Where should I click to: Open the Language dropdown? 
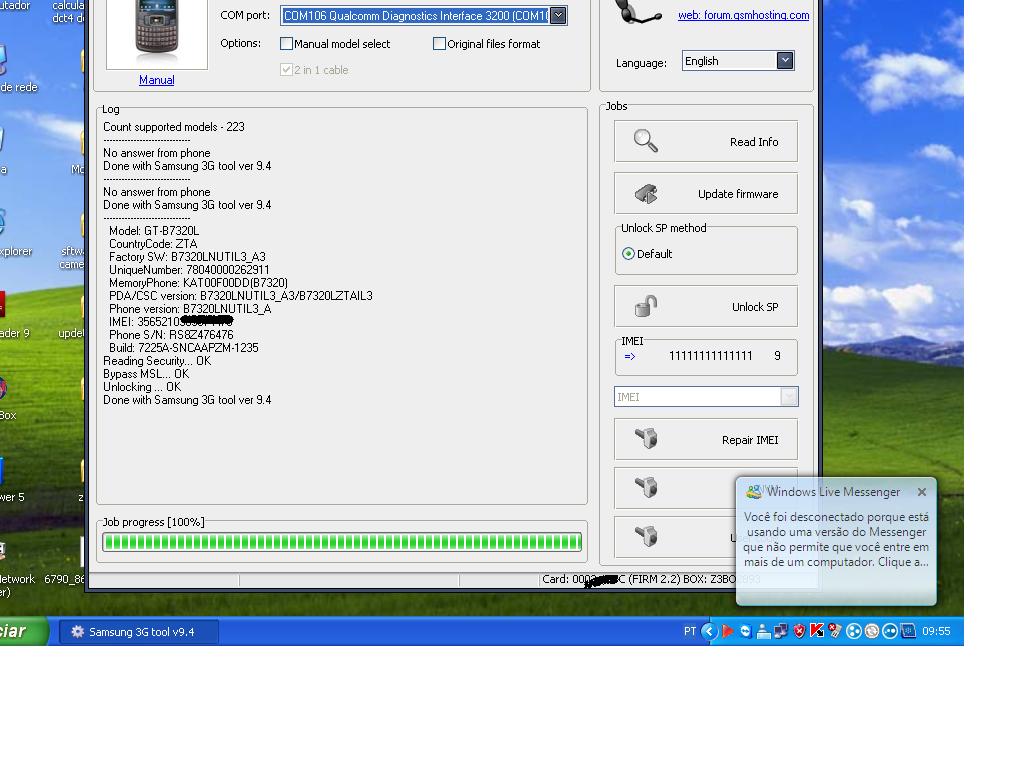(x=785, y=61)
